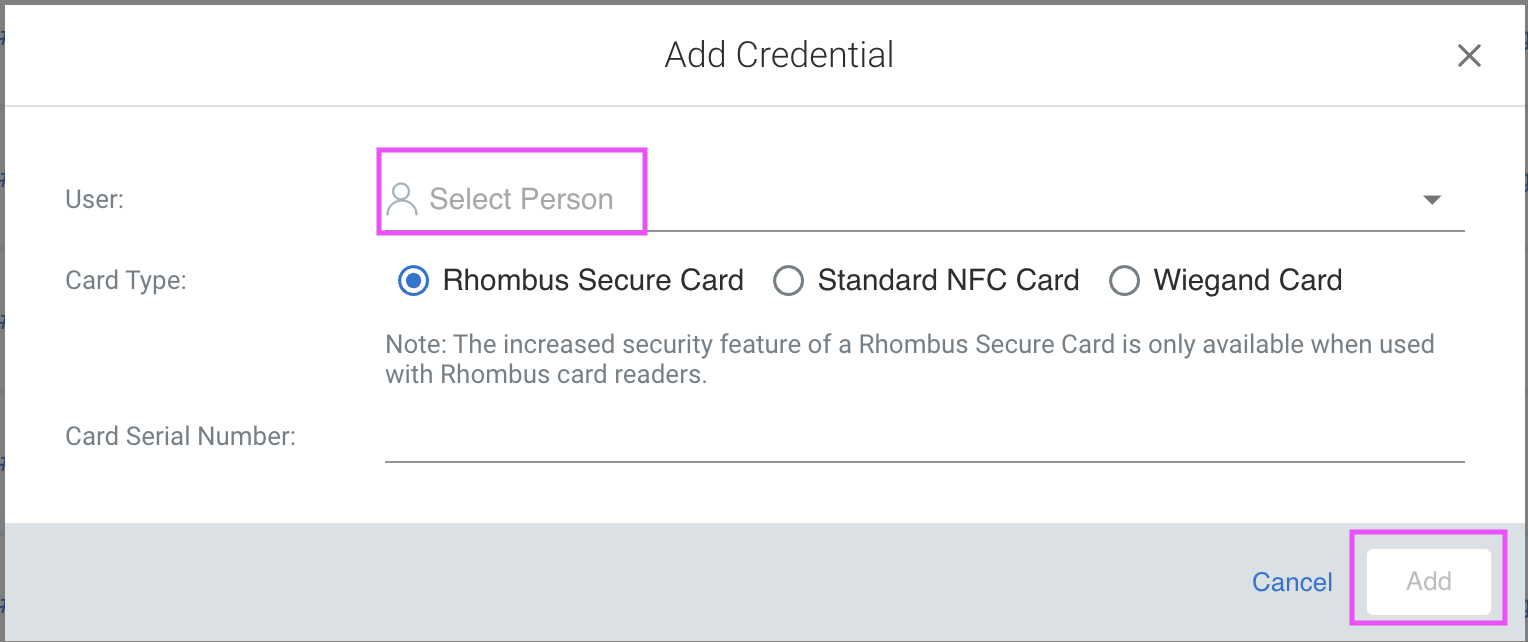Click the Select Person placeholder text
The image size is (1528, 642).
pos(521,199)
